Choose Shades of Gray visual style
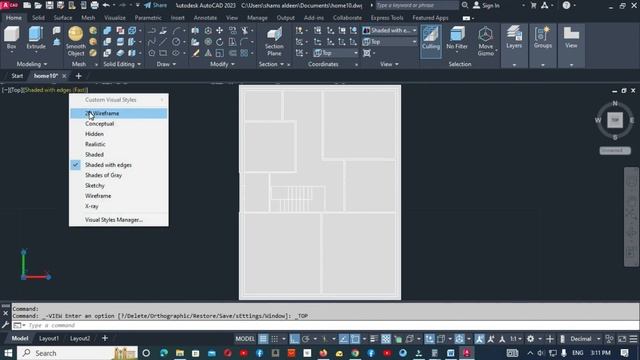Viewport: 640px width, 360px height. tap(118, 175)
